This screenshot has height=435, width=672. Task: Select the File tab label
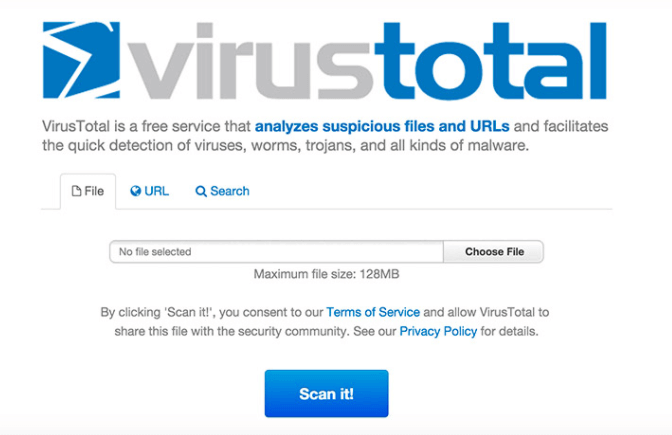(94, 191)
